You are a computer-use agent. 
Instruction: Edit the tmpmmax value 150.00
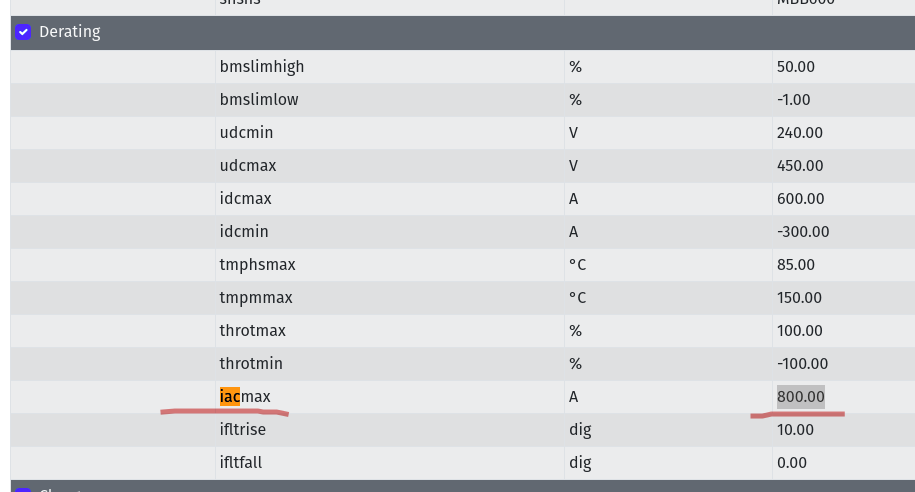(x=799, y=298)
